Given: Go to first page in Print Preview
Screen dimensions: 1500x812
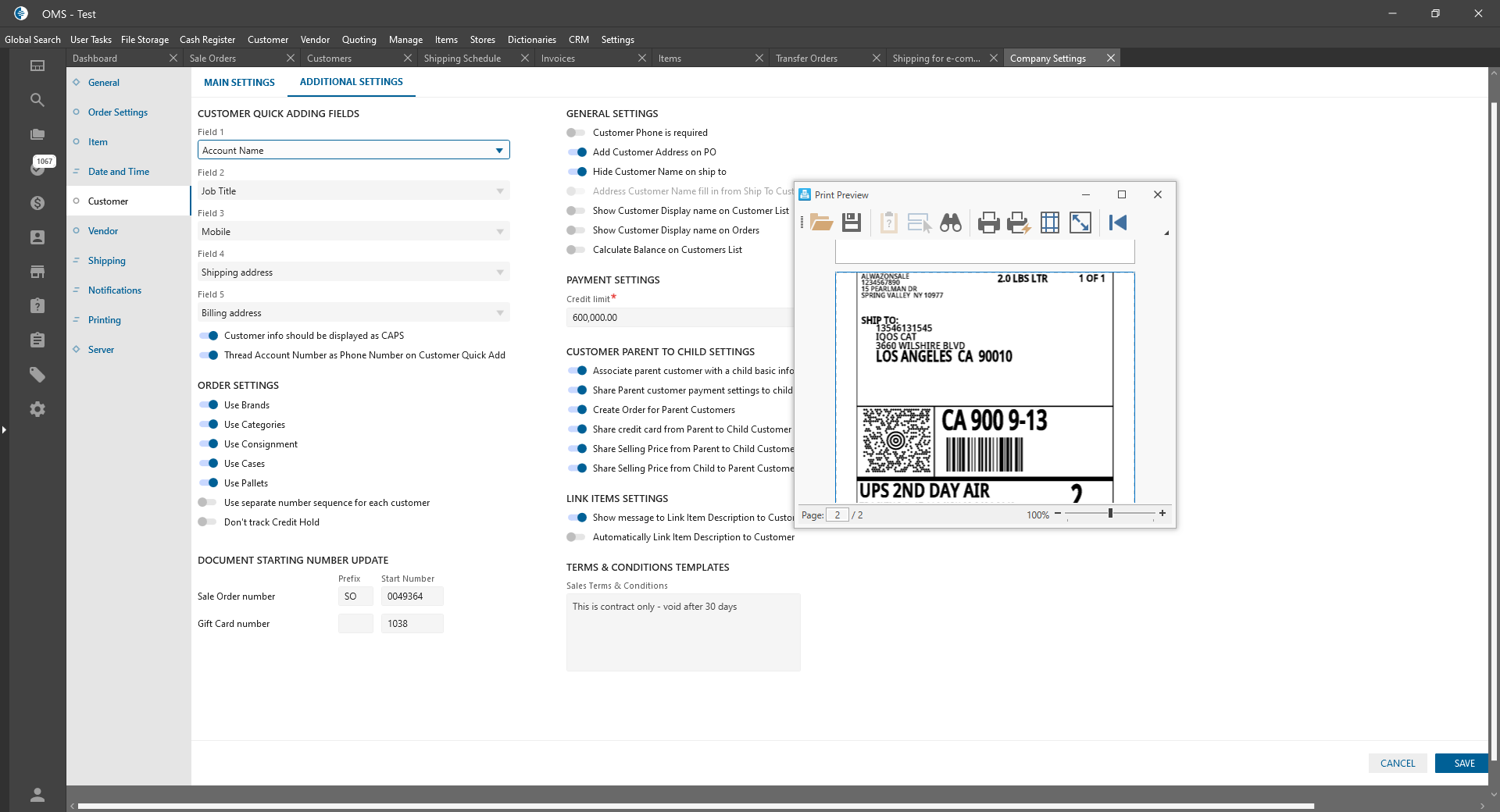Looking at the screenshot, I should (x=1118, y=223).
